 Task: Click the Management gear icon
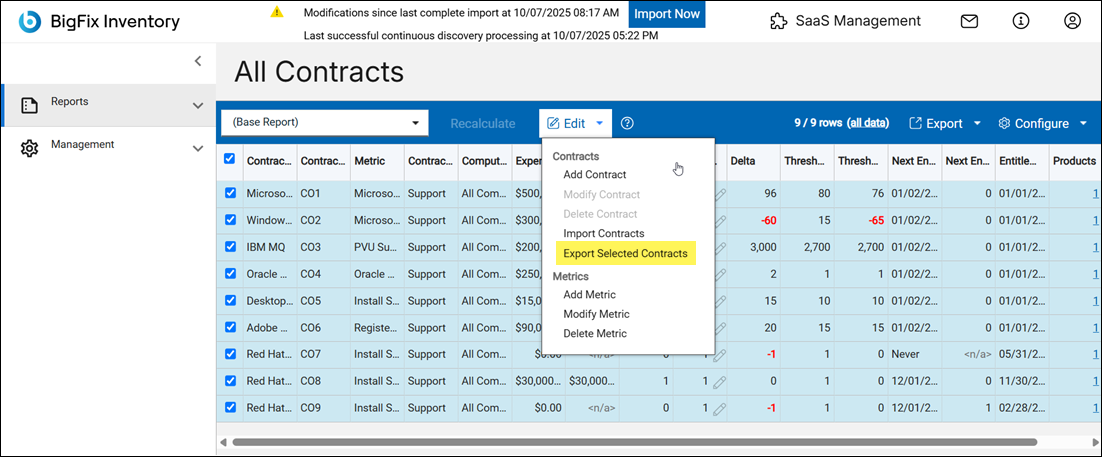[29, 148]
